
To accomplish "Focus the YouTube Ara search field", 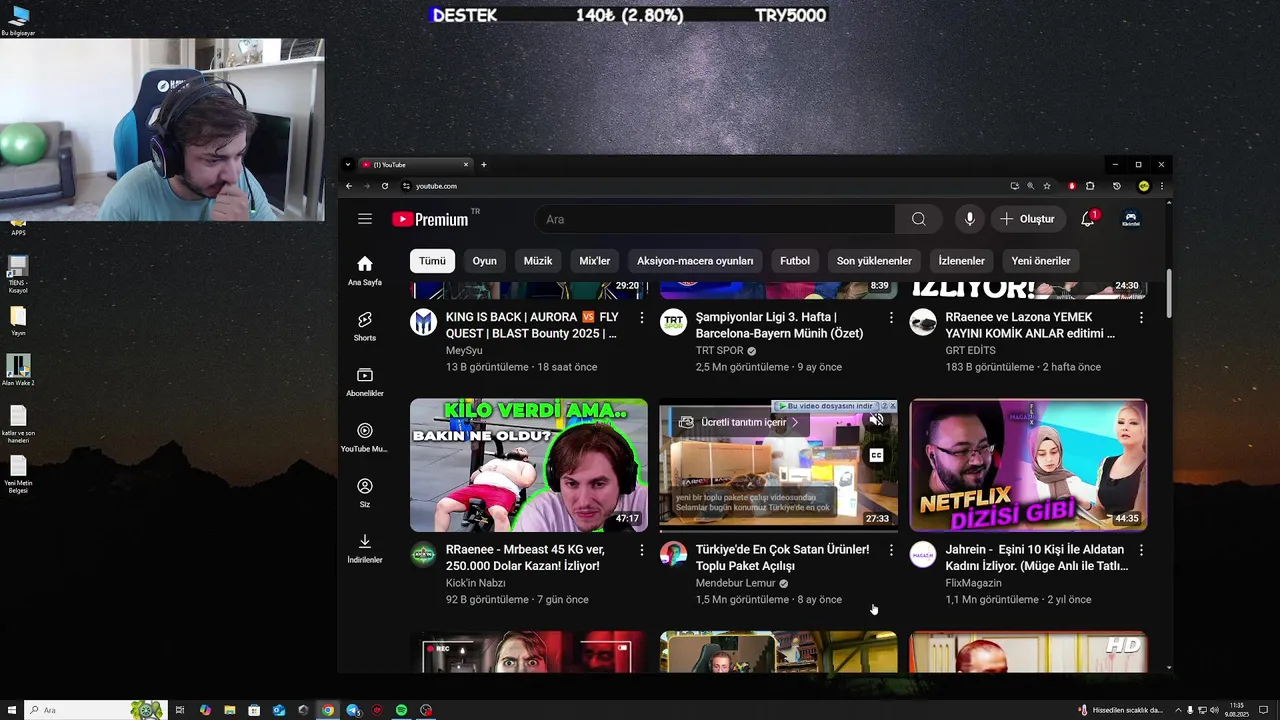I will click(715, 219).
